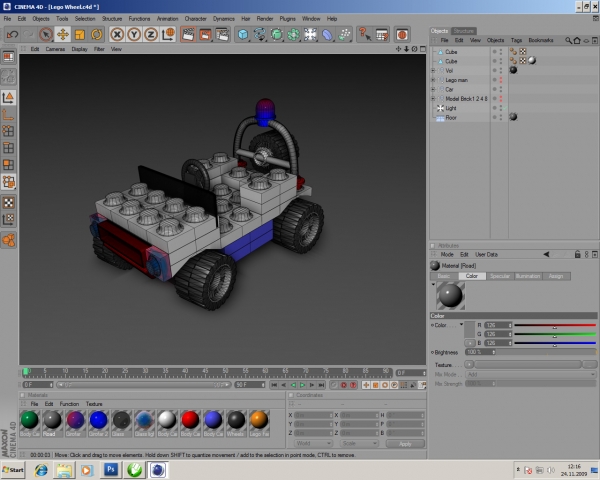
Task: Click the Undo arrow icon
Action: [12, 35]
